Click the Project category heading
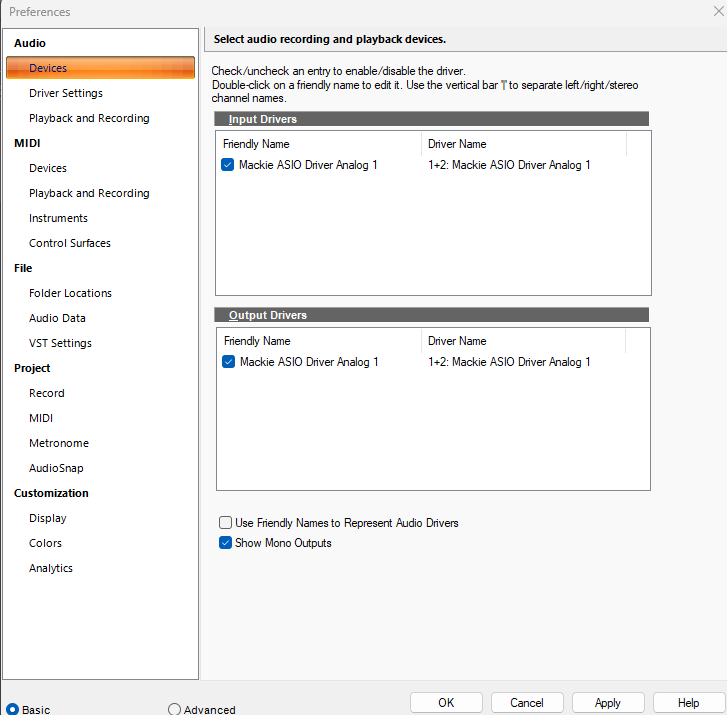This screenshot has width=727, height=715. point(32,369)
